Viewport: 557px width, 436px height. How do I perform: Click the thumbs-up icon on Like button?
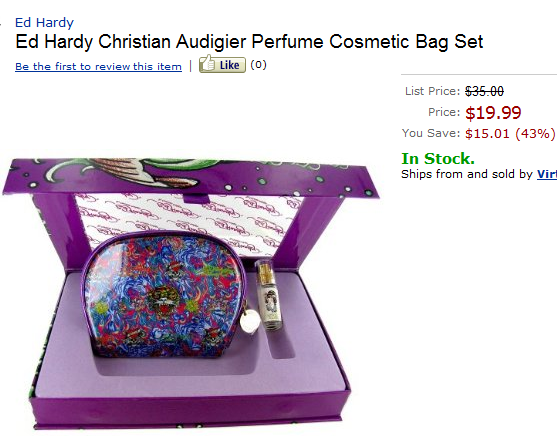207,64
